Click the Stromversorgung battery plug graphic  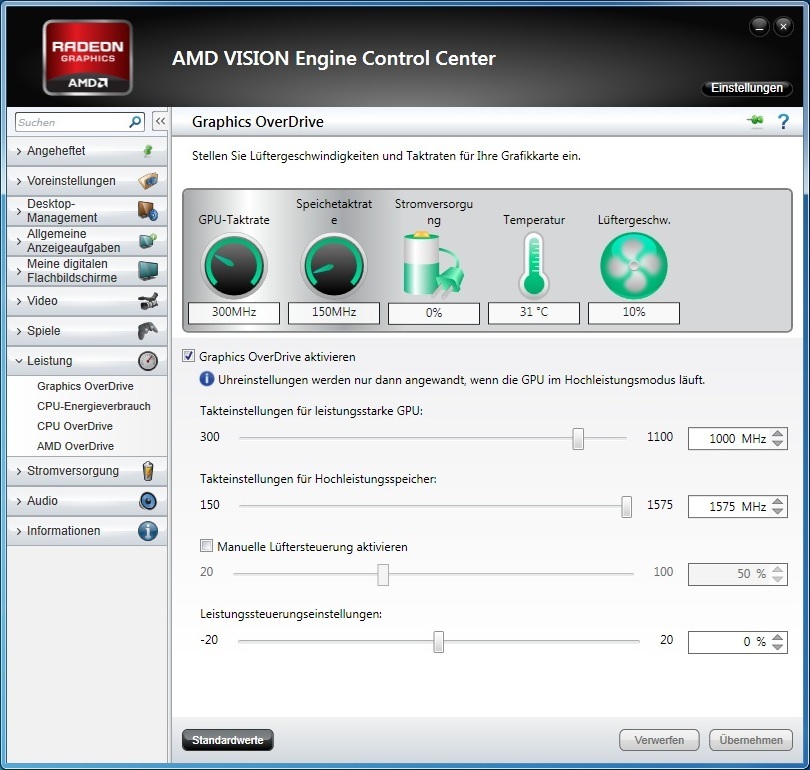433,265
